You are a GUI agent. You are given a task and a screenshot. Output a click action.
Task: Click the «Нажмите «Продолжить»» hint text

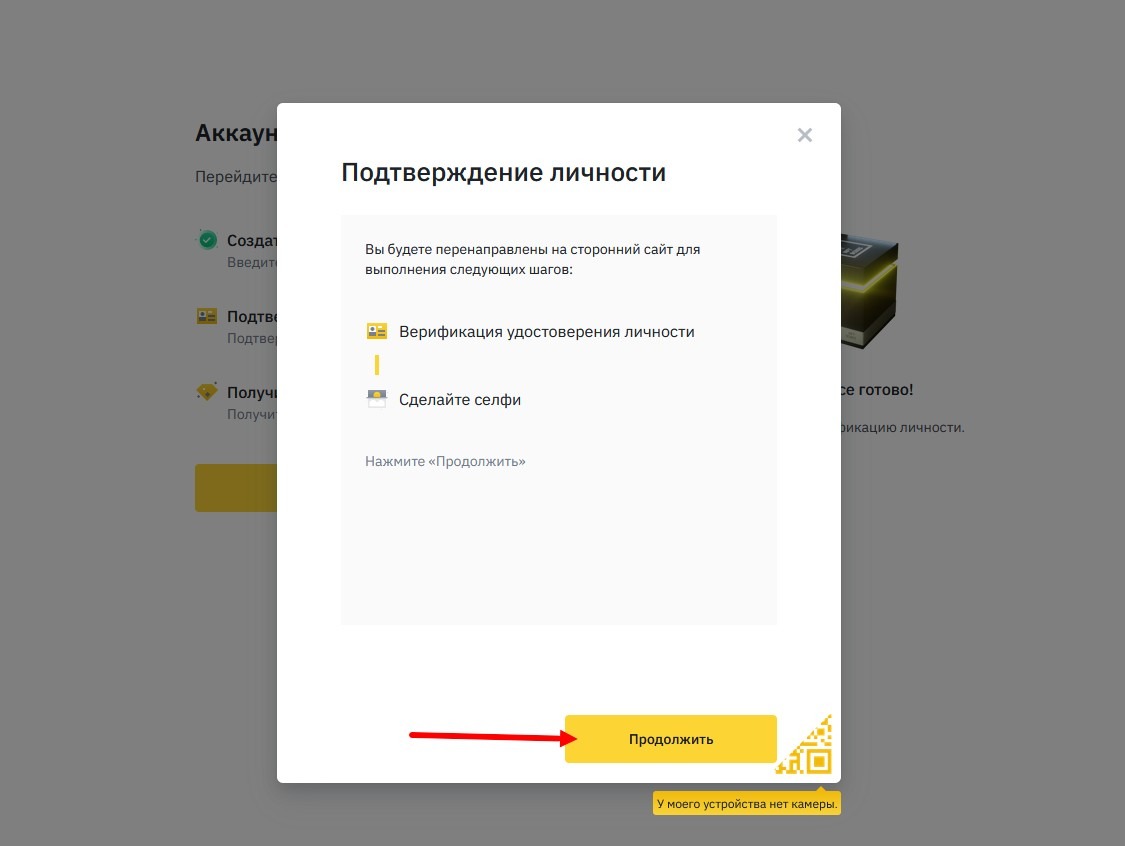coord(445,461)
